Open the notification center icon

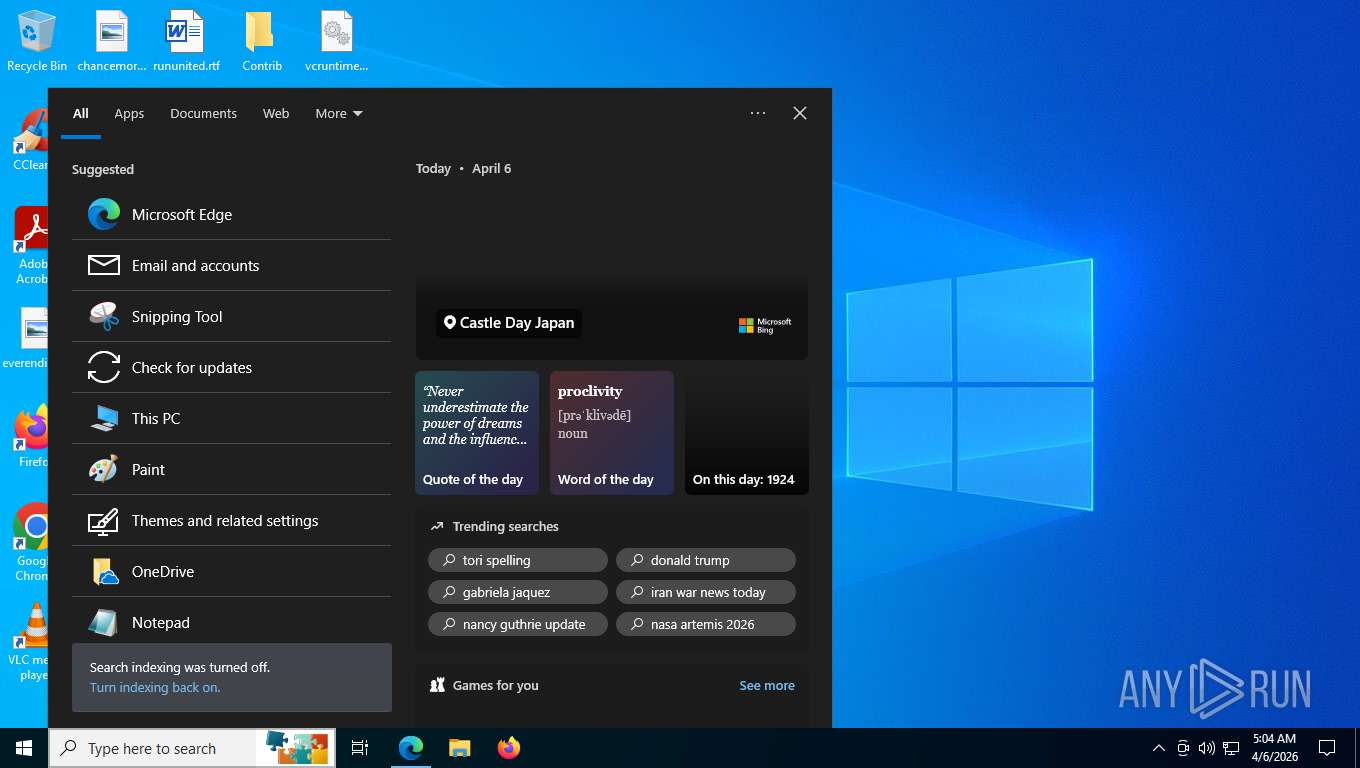tap(1327, 748)
